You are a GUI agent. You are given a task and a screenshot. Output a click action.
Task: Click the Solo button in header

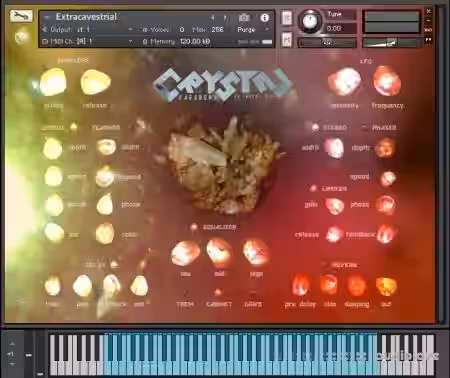[287, 18]
